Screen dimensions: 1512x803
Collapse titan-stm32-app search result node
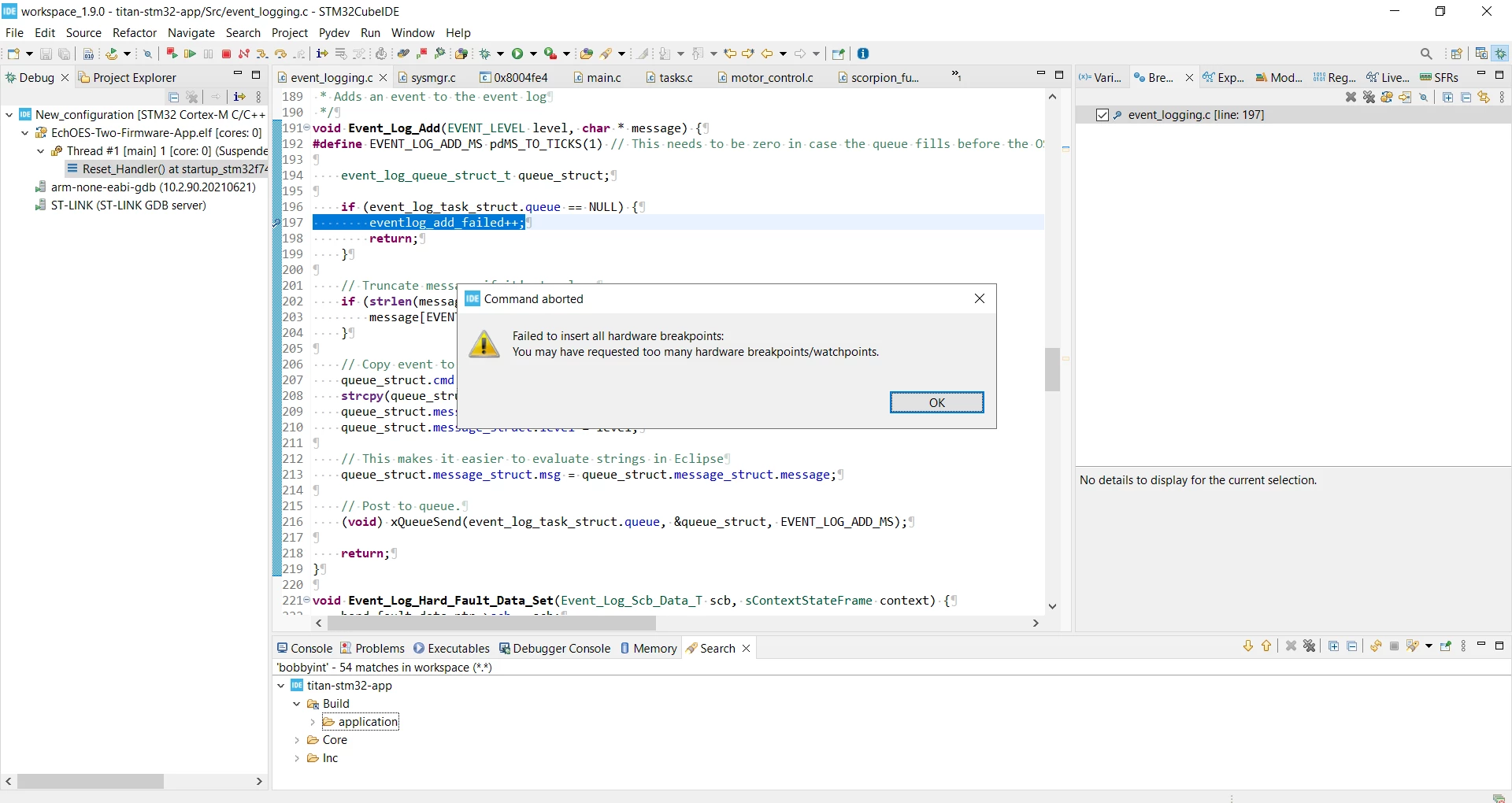pos(281,686)
